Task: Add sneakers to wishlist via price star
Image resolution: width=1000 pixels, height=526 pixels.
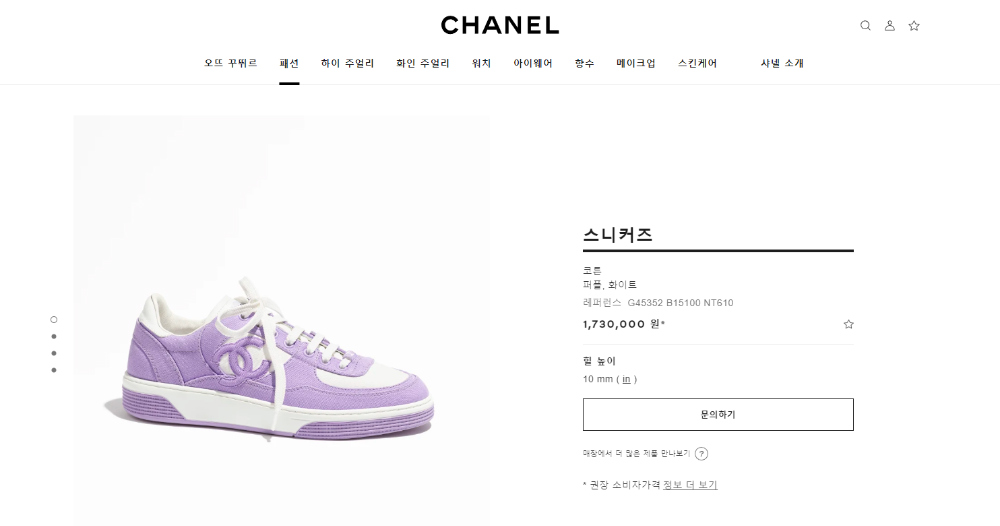Action: [x=848, y=324]
